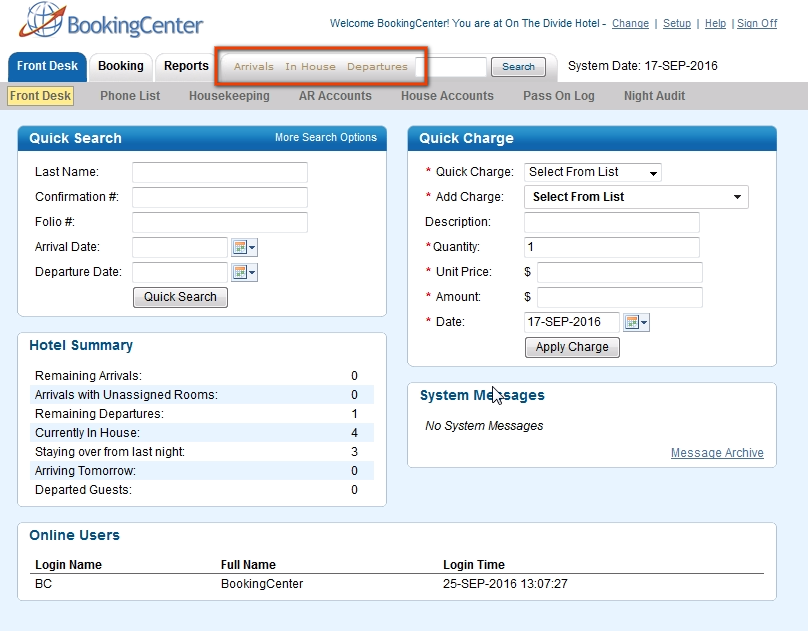This screenshot has height=631, width=808.
Task: Click the In House quick link
Action: pyautogui.click(x=310, y=66)
